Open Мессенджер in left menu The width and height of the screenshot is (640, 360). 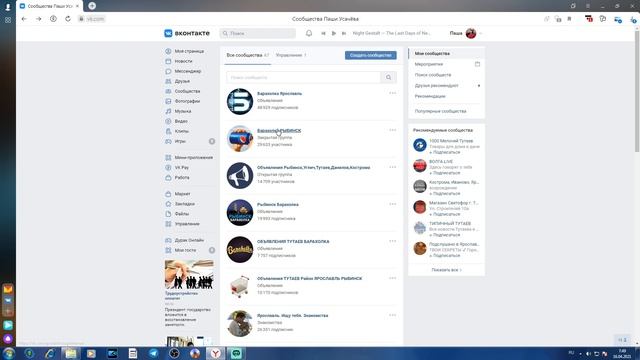189,71
